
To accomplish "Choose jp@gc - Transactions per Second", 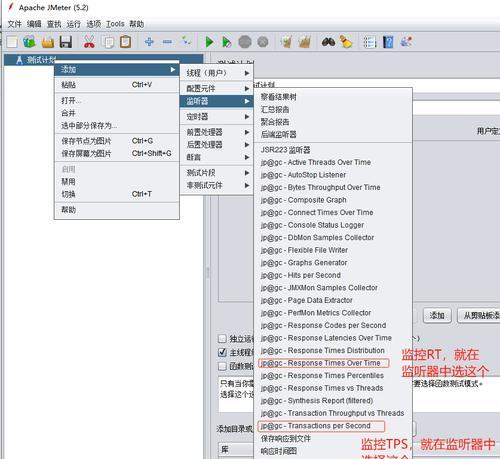I will click(333, 426).
